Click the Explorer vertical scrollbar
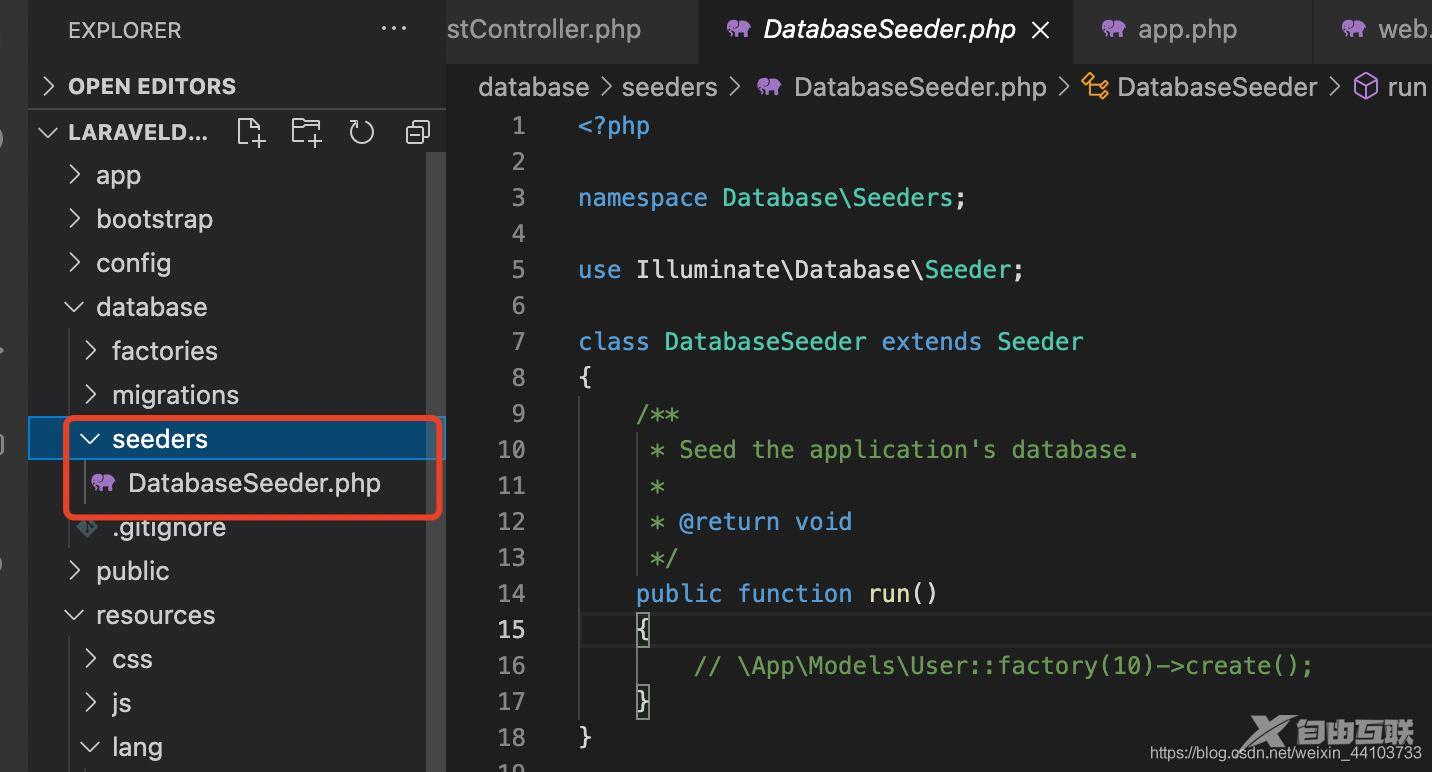The width and height of the screenshot is (1432, 772). click(x=435, y=460)
